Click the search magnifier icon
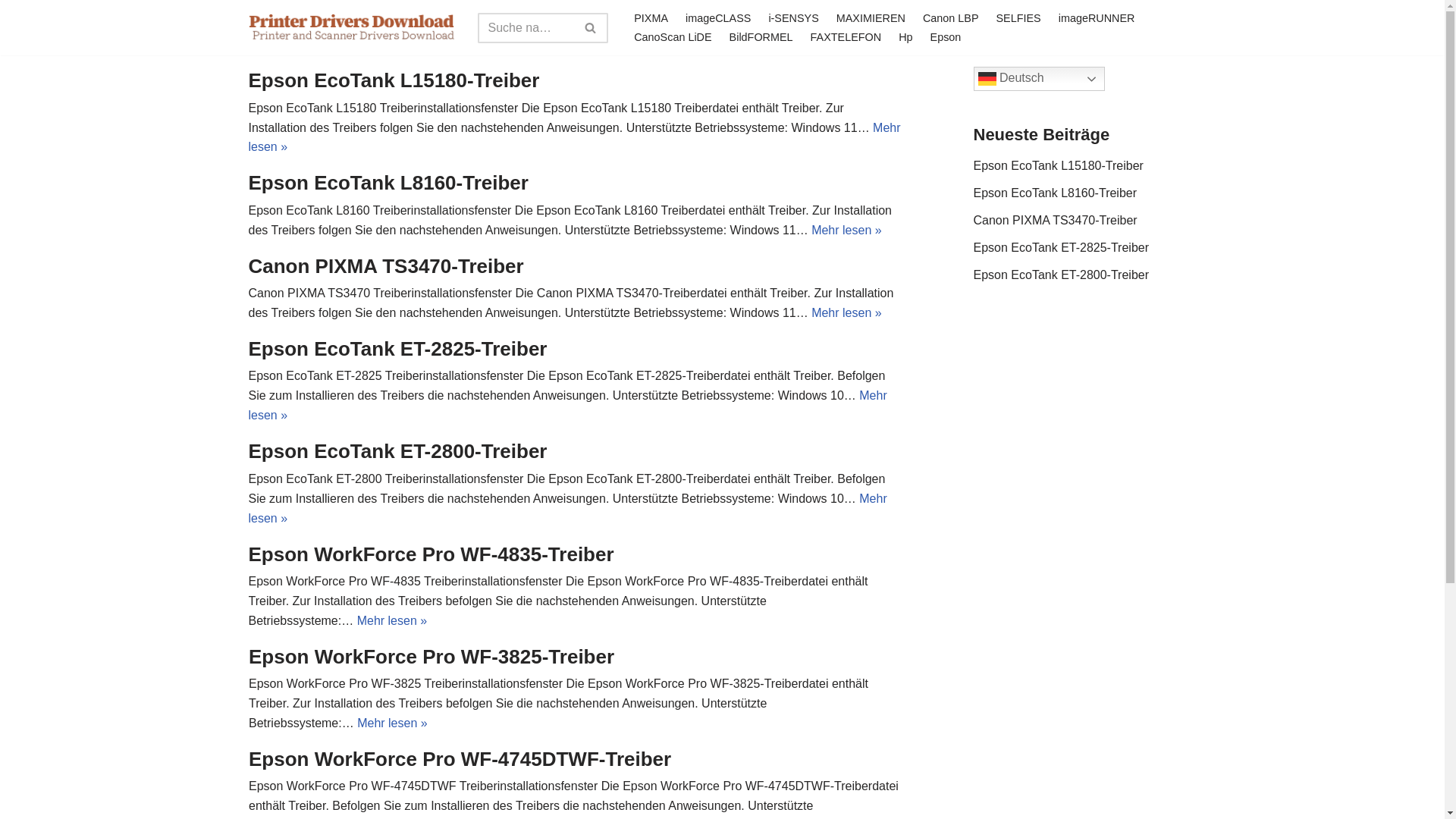Viewport: 1456px width, 819px height. pyautogui.click(x=590, y=28)
